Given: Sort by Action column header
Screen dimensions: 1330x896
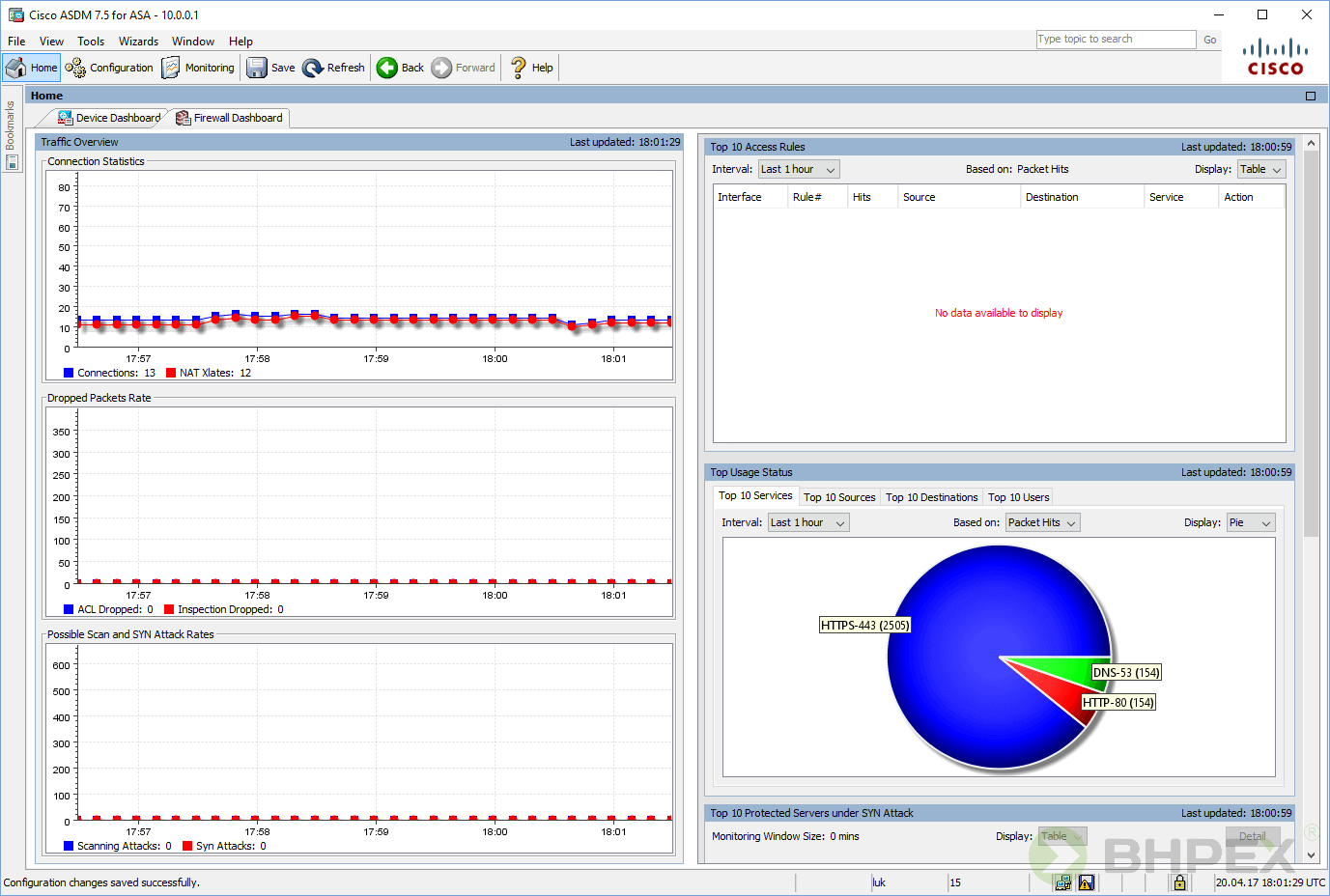Looking at the screenshot, I should pos(1252,197).
